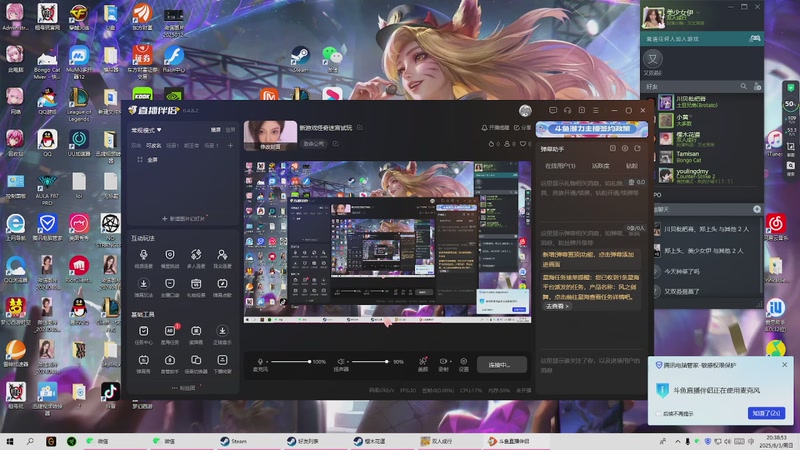The width and height of the screenshot is (800, 450).
Task: Open 弹幕点歌 tool
Action: pyautogui.click(x=222, y=287)
